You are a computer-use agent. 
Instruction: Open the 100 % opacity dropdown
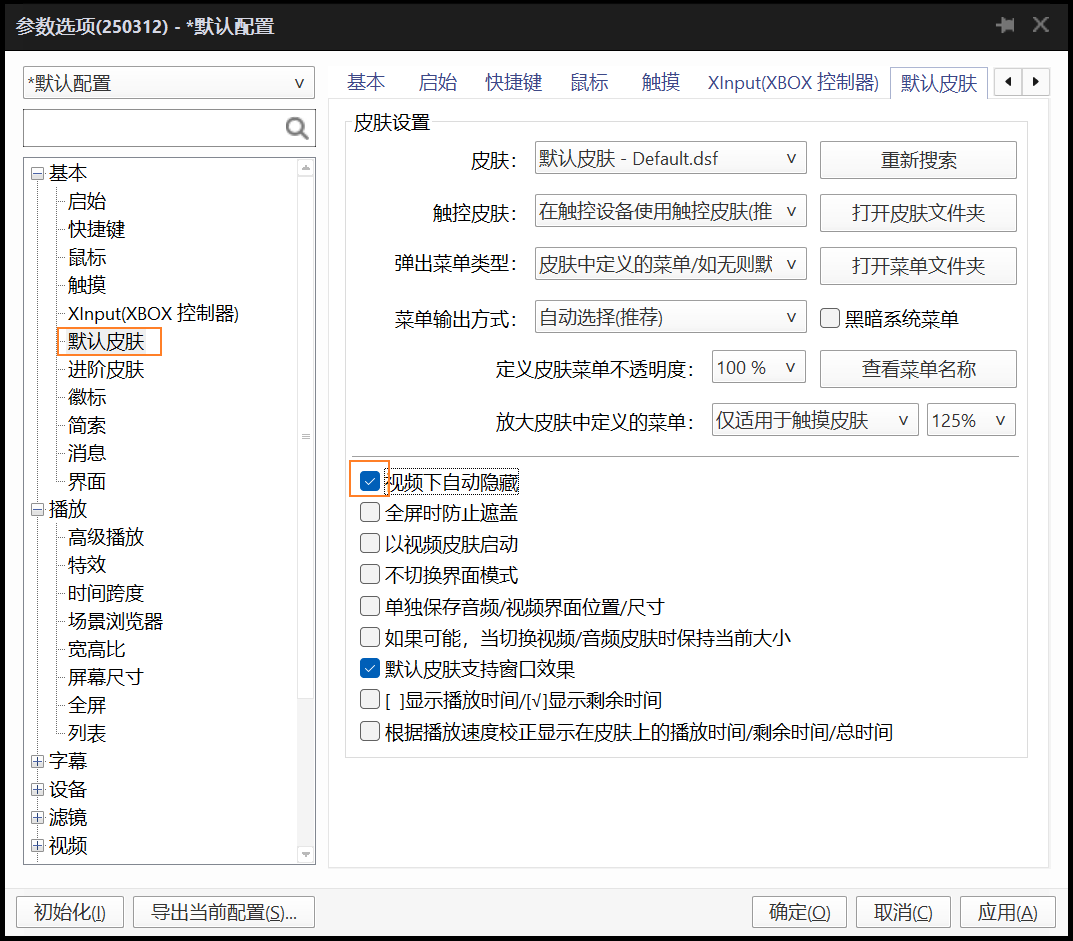coord(758,368)
